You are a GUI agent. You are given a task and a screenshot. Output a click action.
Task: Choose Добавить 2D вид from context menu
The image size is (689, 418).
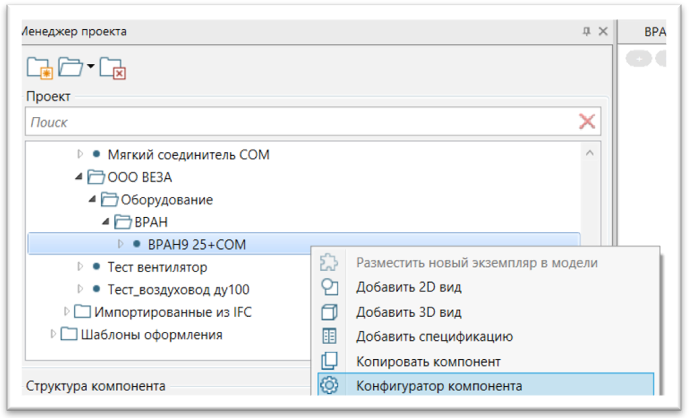coord(409,287)
